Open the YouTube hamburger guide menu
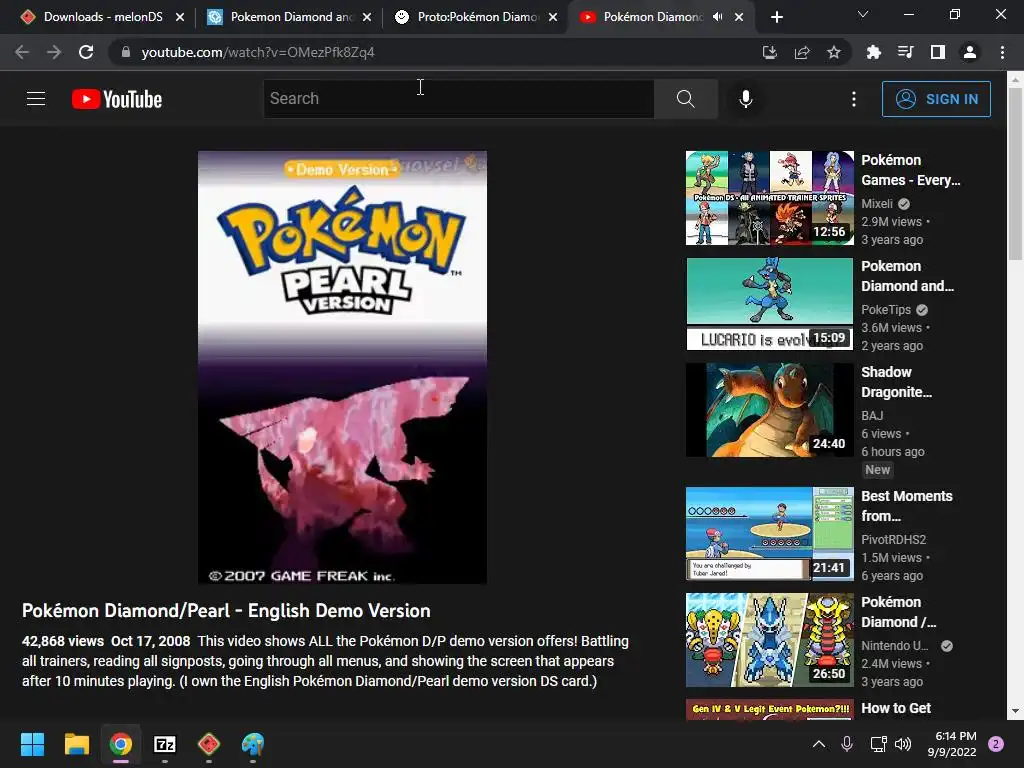The image size is (1024, 768). coord(36,99)
